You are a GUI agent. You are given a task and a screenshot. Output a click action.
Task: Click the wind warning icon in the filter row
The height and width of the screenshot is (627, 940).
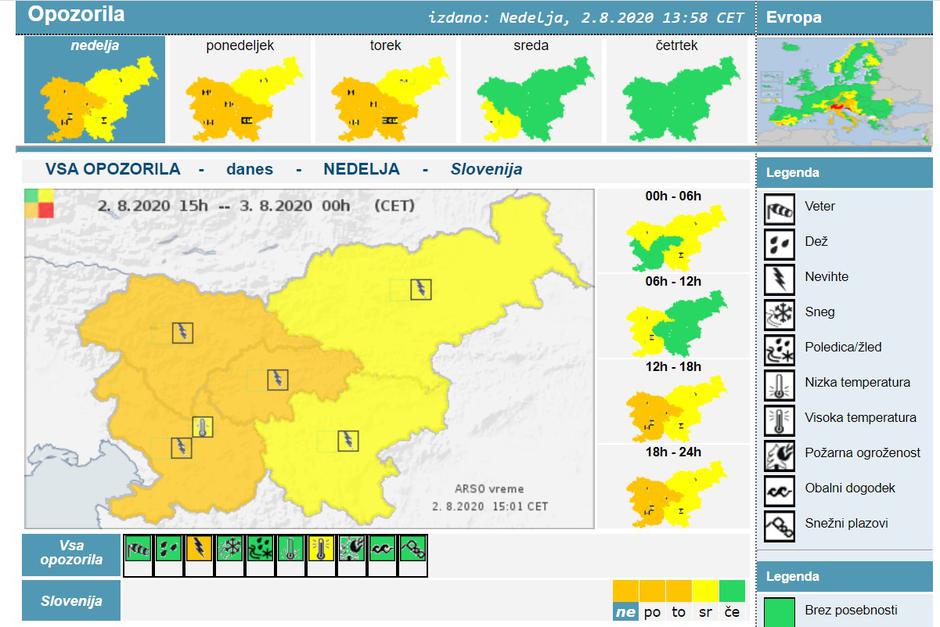point(138,549)
